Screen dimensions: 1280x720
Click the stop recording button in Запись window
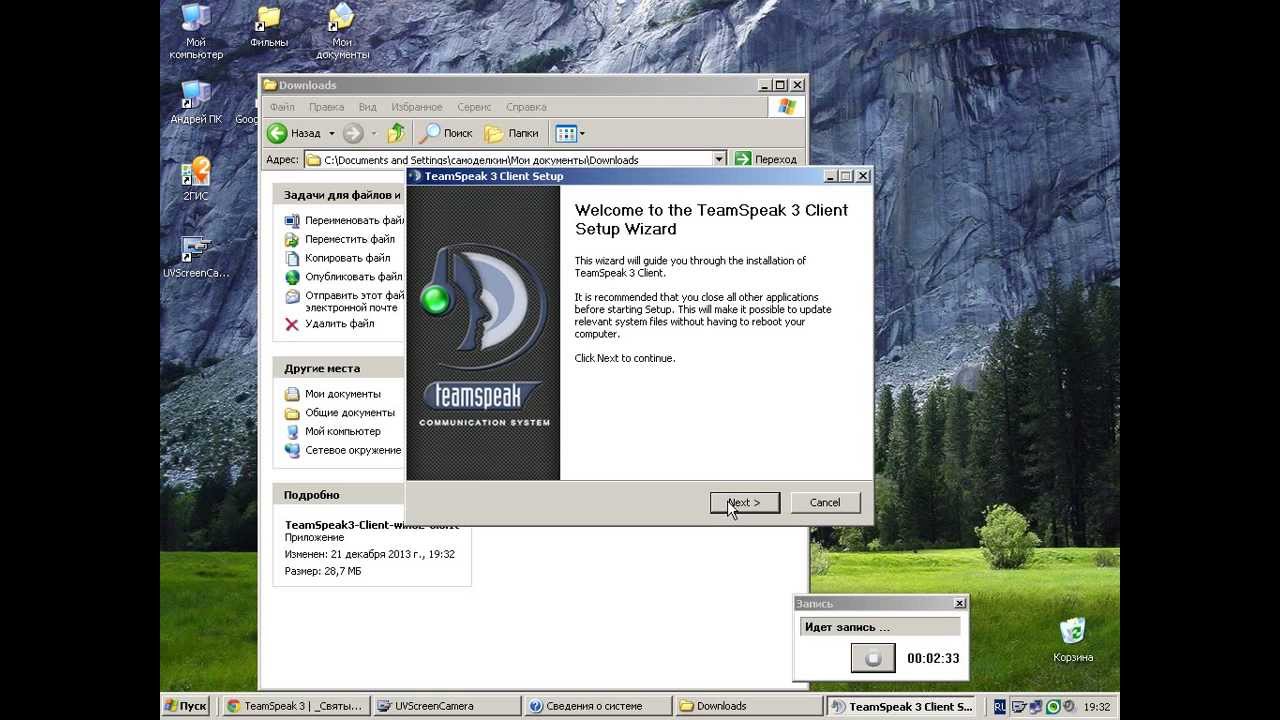pyautogui.click(x=873, y=658)
